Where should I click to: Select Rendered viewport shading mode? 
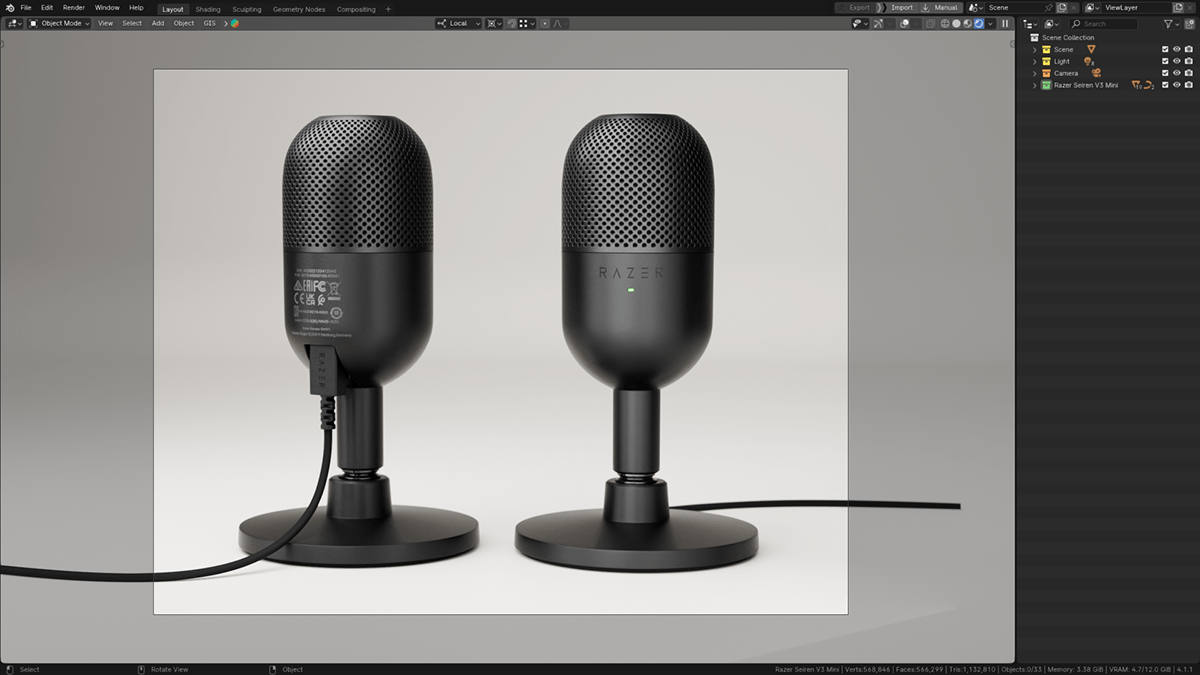tap(979, 23)
